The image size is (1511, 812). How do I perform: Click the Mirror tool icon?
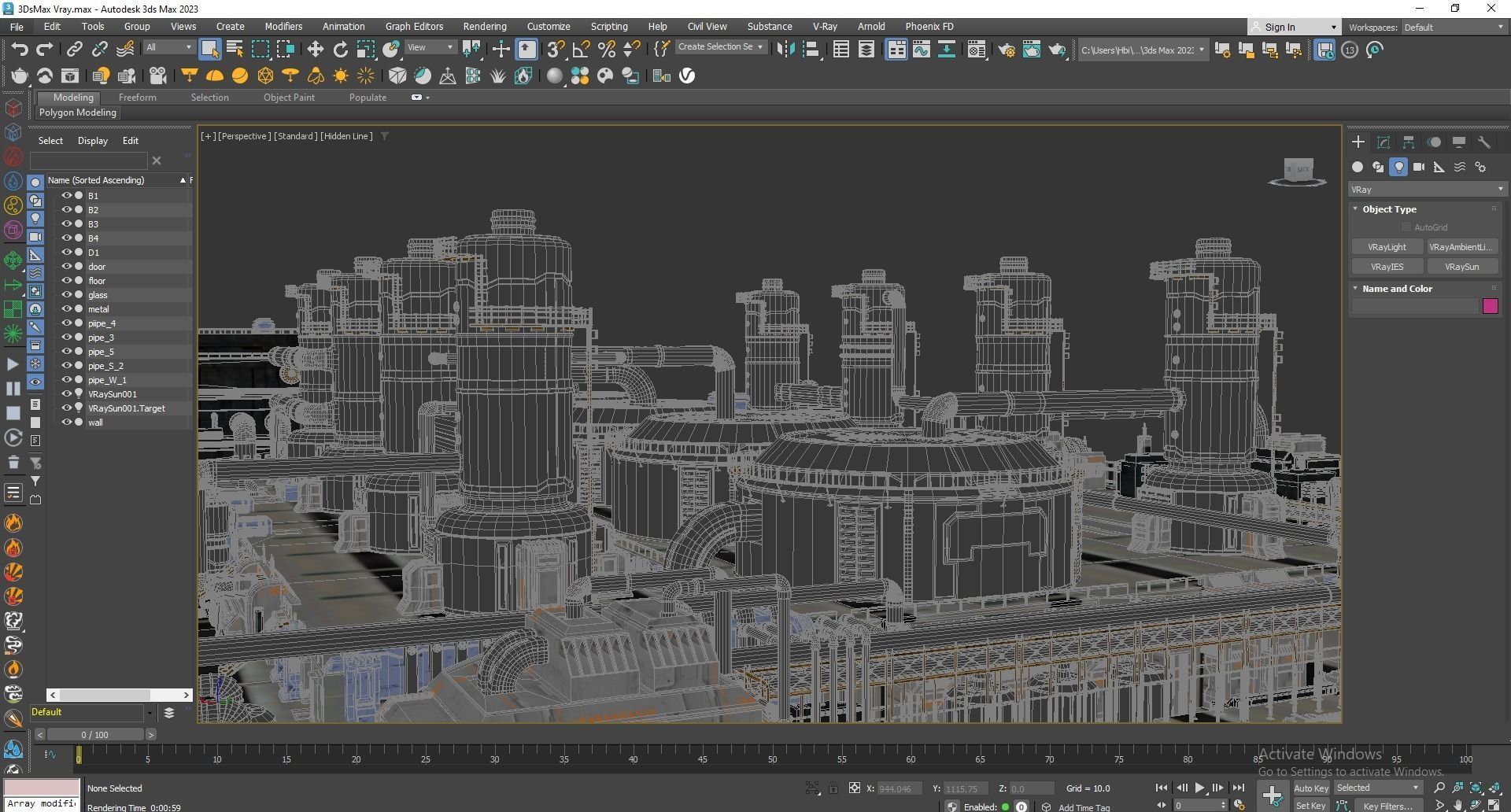pyautogui.click(x=785, y=50)
